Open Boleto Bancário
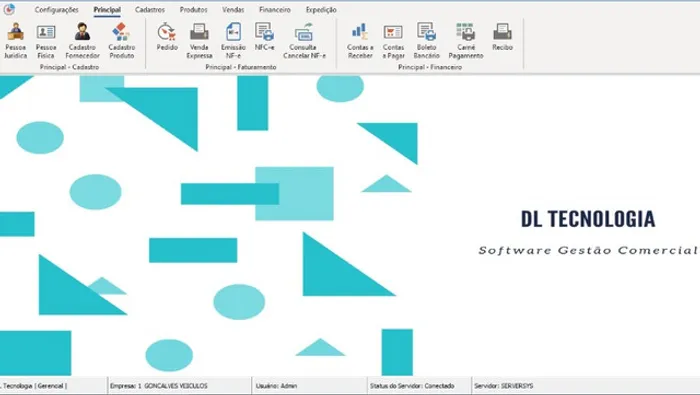The height and width of the screenshot is (395, 700). pos(426,41)
